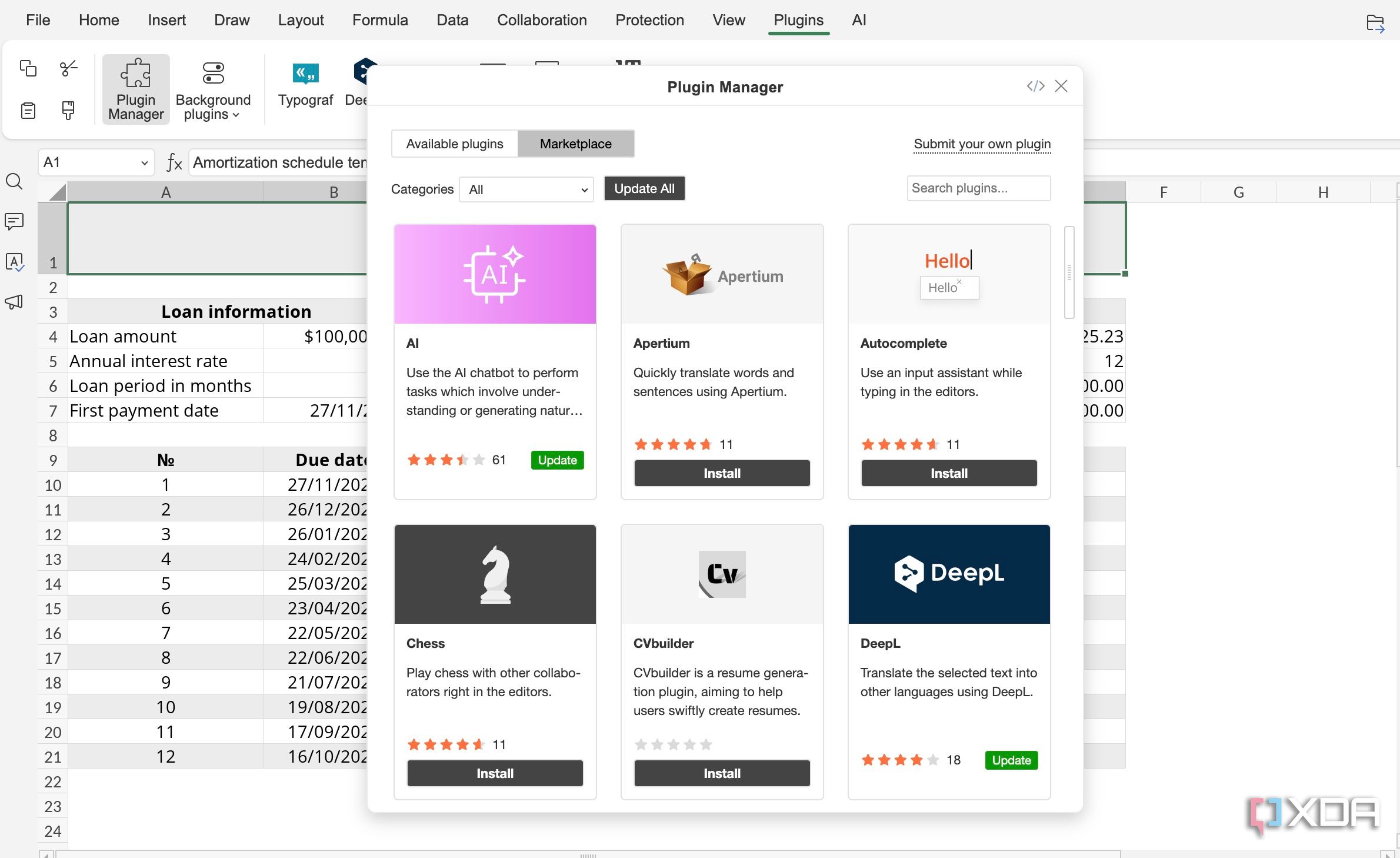1400x858 pixels.
Task: Update the DeepL plugin
Action: tap(1011, 760)
